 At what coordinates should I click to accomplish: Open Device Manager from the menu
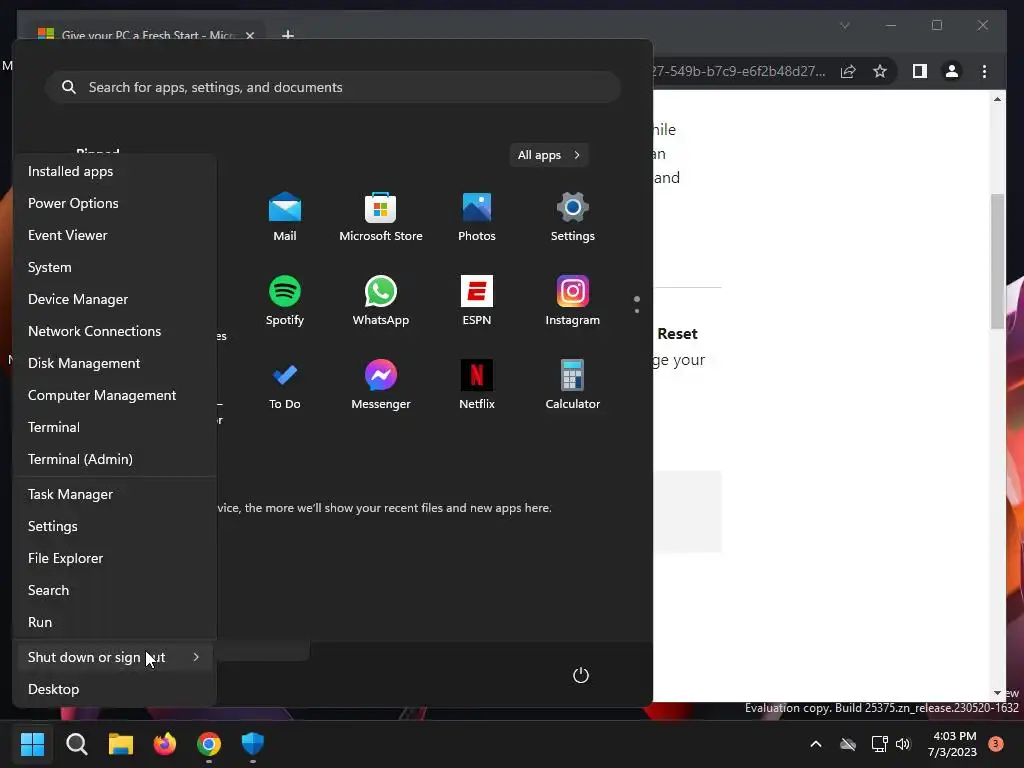click(114, 299)
